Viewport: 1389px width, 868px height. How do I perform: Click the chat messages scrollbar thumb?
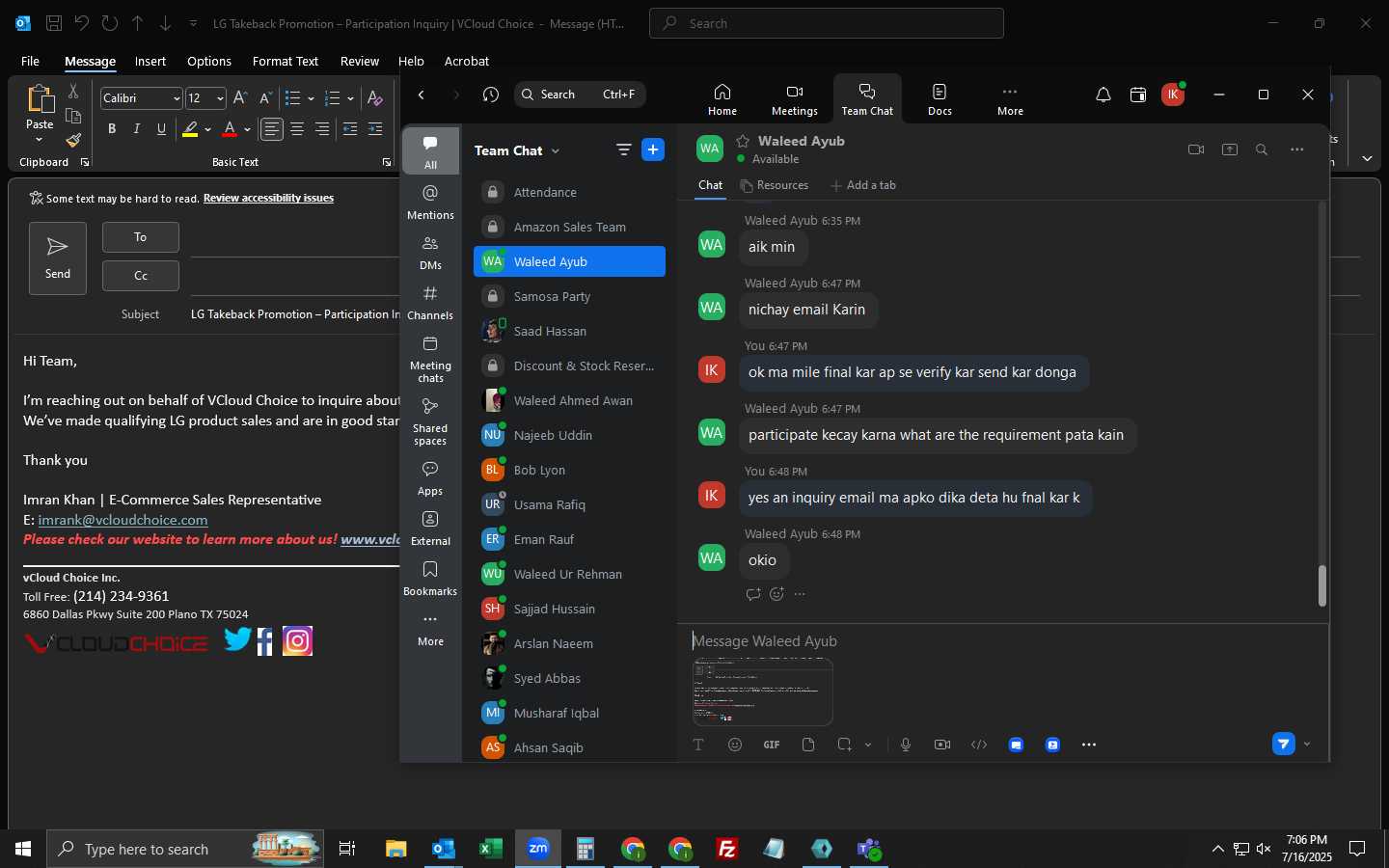click(1321, 585)
